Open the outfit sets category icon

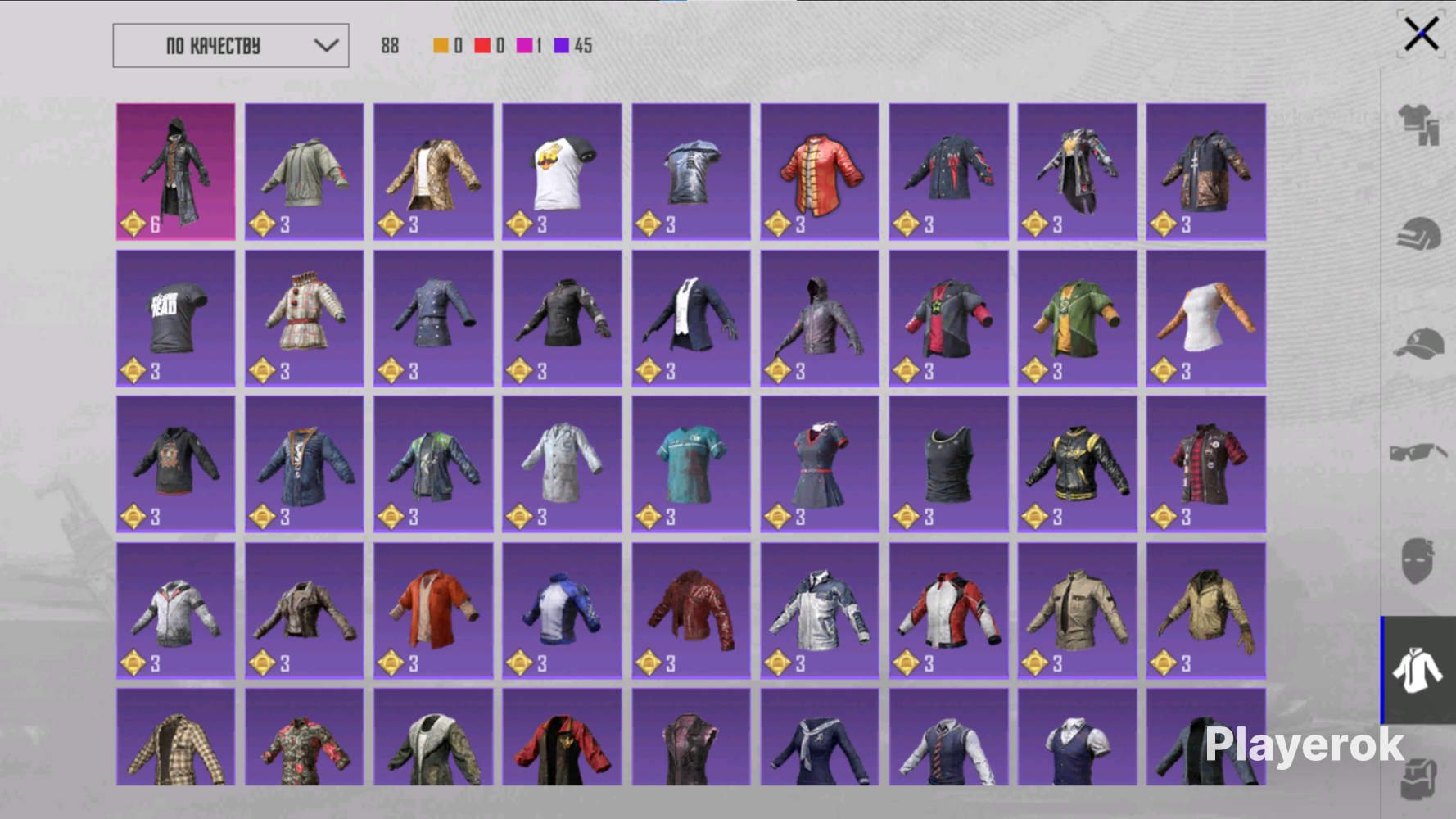point(1418,125)
